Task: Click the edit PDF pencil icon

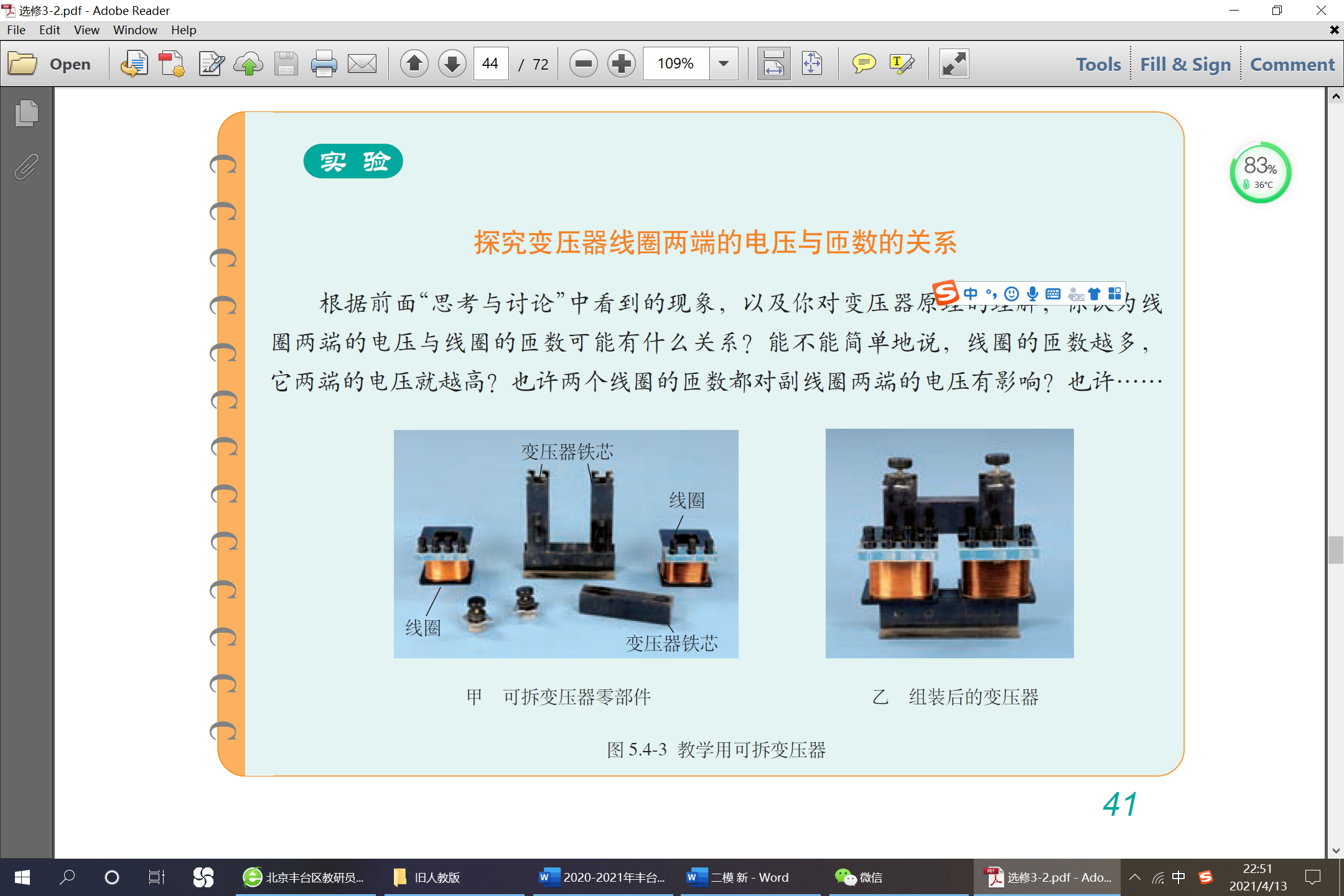Action: [x=212, y=63]
